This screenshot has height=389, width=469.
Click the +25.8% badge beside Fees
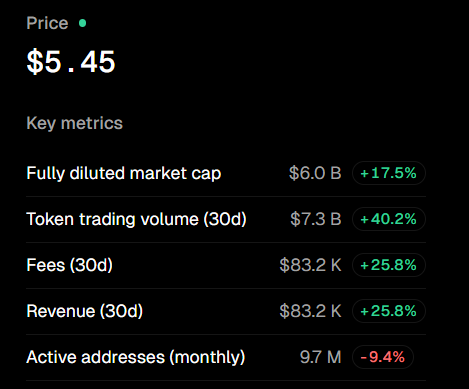tap(389, 265)
